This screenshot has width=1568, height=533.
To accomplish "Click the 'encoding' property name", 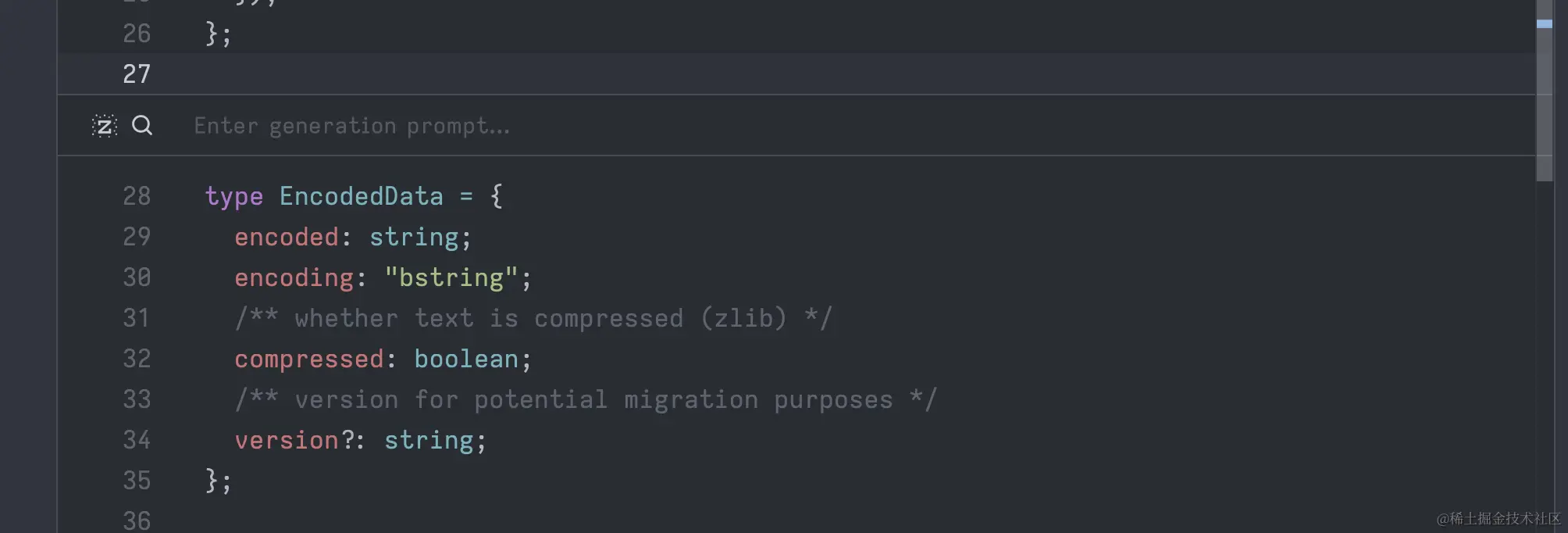I will [x=294, y=277].
